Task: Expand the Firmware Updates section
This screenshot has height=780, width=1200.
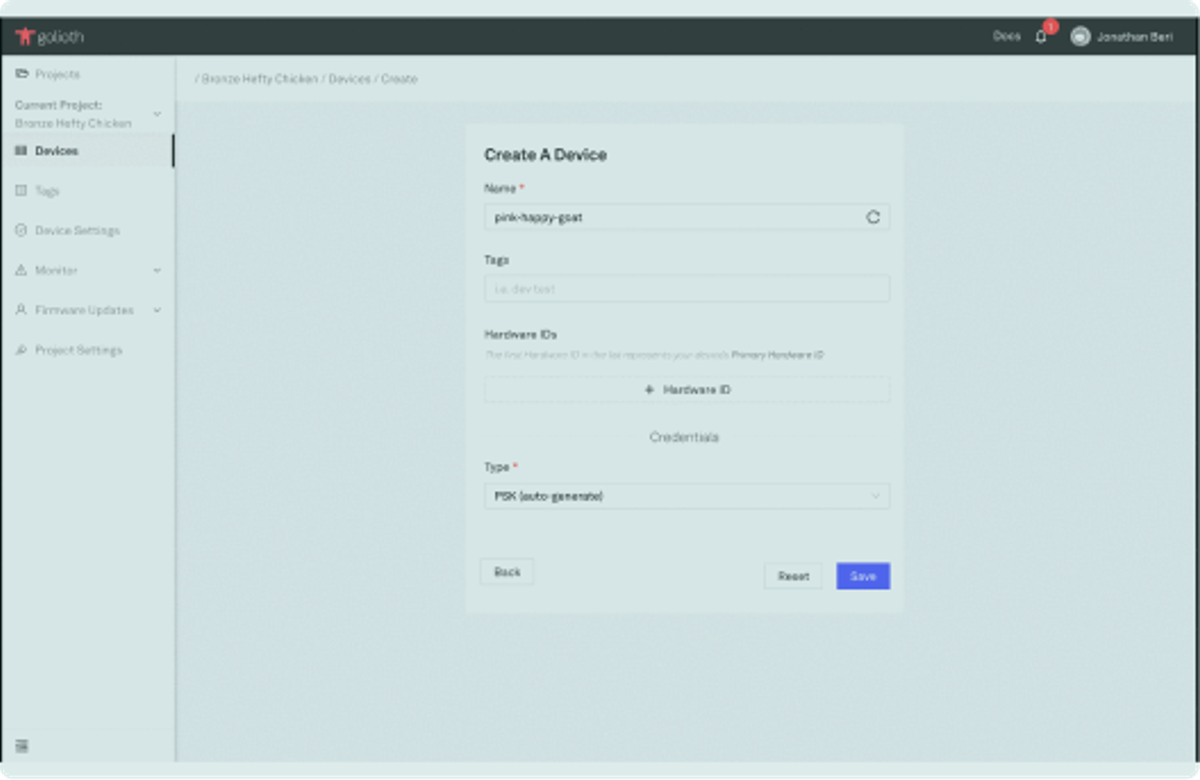Action: click(156, 310)
